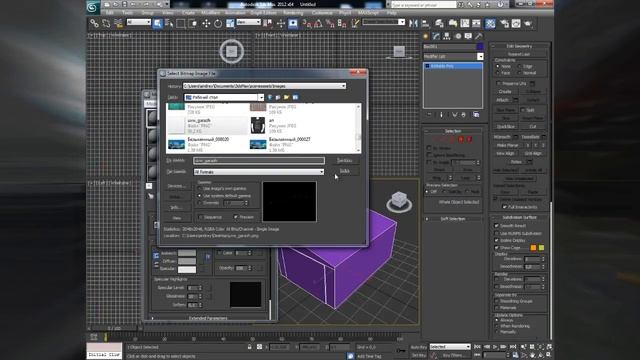
Task: Open Select by Name tool
Action: pos(169,23)
